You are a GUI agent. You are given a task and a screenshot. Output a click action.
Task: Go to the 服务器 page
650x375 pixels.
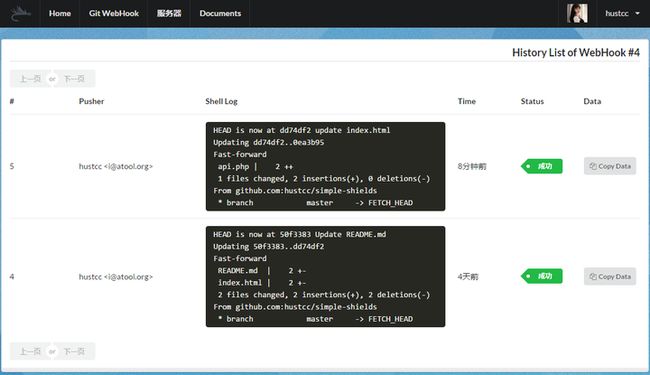pos(169,13)
